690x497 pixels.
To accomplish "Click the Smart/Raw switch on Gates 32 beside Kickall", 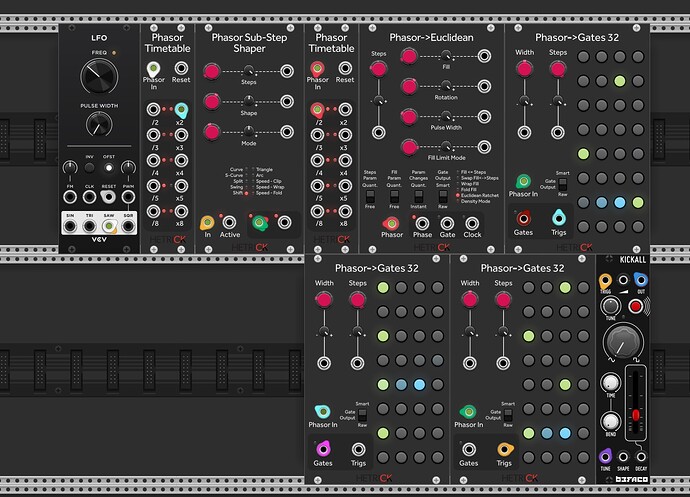I will [x=508, y=415].
